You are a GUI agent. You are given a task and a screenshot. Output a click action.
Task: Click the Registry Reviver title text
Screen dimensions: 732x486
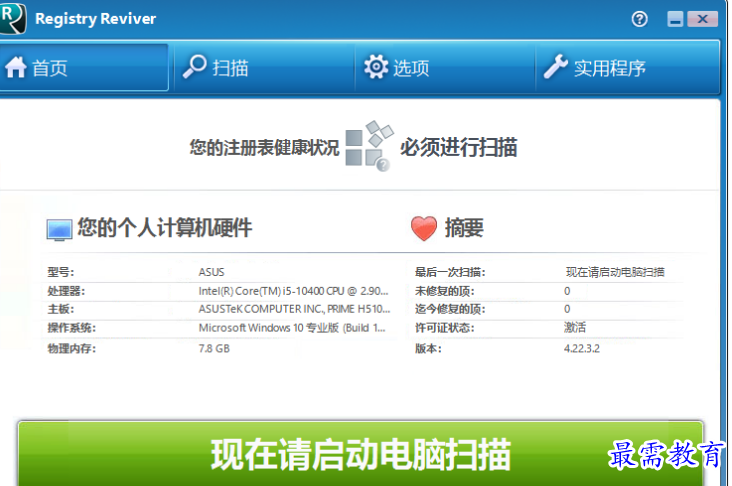(x=96, y=19)
